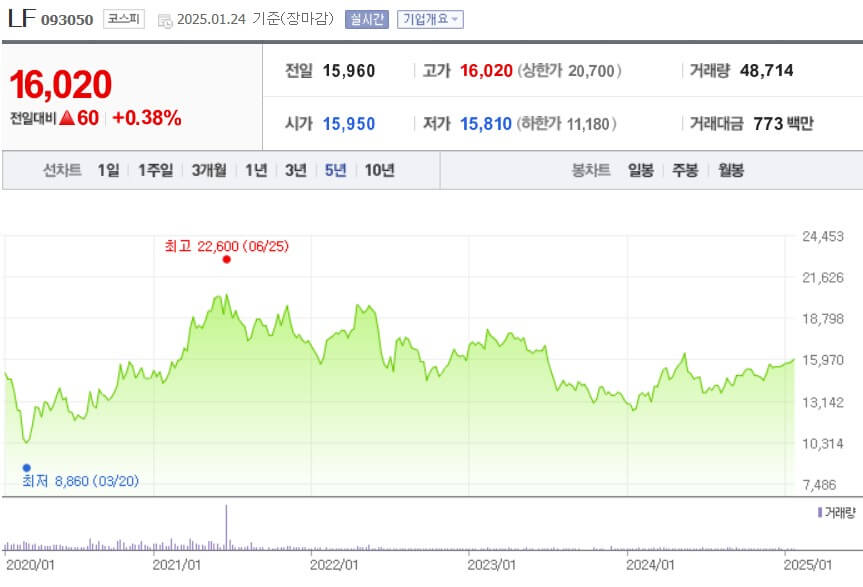Switch to 일봉 daily candle chart
This screenshot has width=863, height=587.
pyautogui.click(x=641, y=170)
